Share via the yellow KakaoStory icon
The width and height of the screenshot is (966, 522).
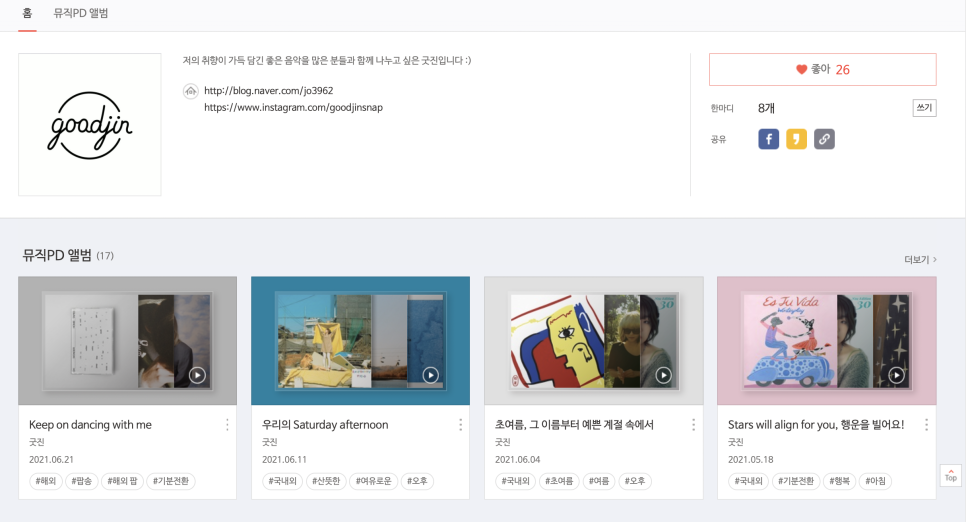click(x=796, y=139)
